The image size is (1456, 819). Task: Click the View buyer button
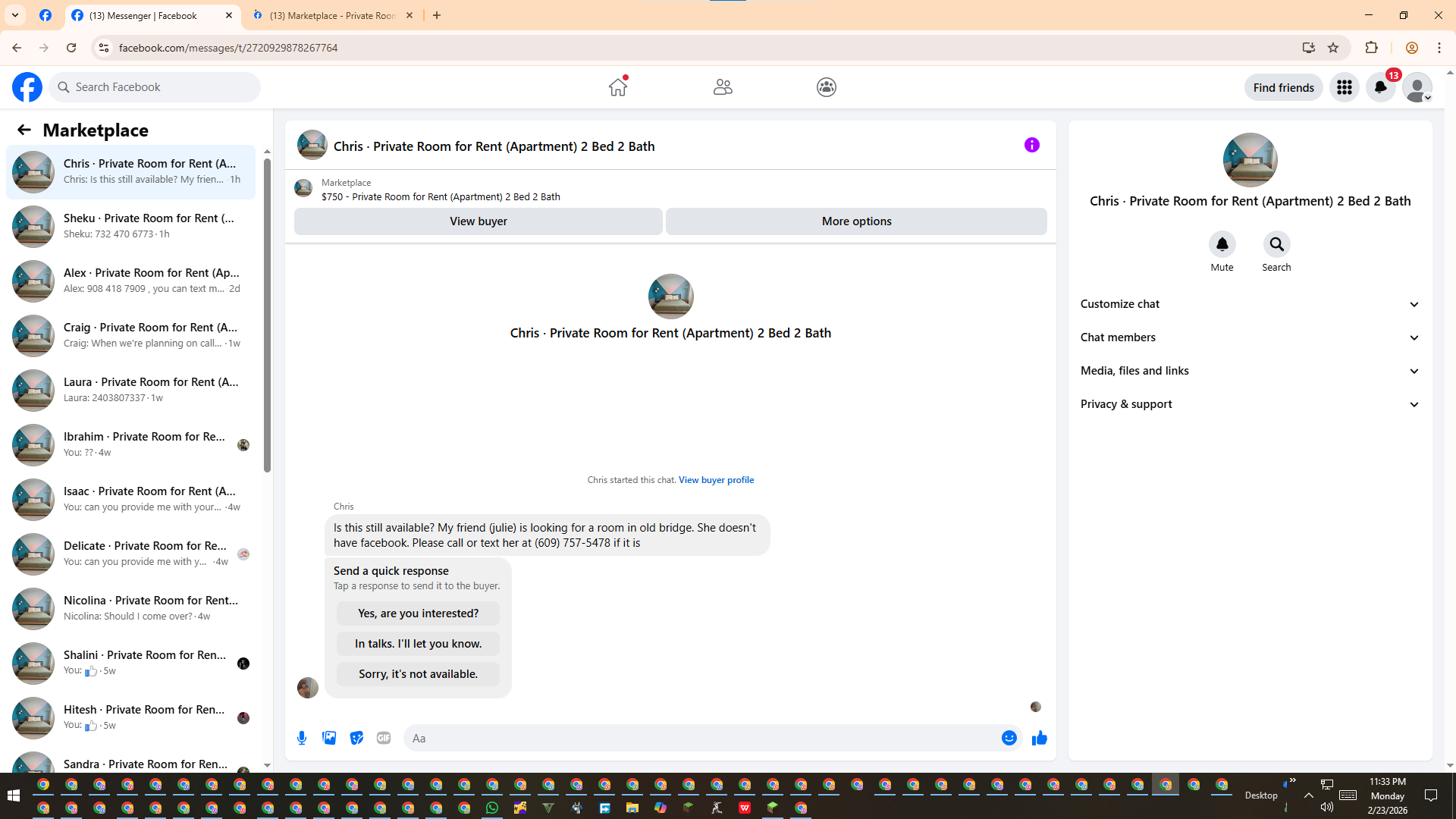pos(478,221)
